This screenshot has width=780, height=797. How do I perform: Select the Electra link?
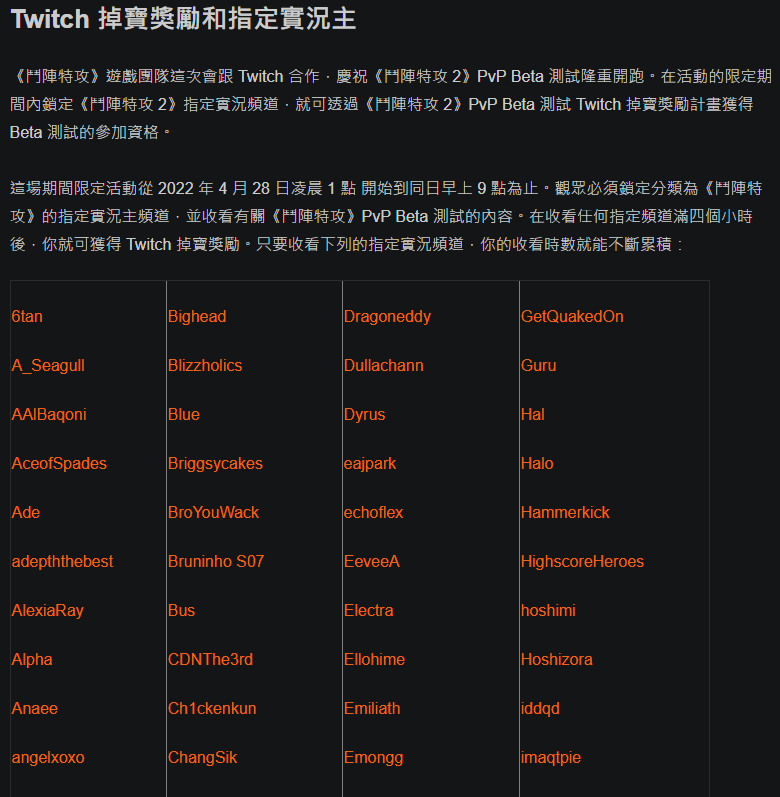click(368, 610)
